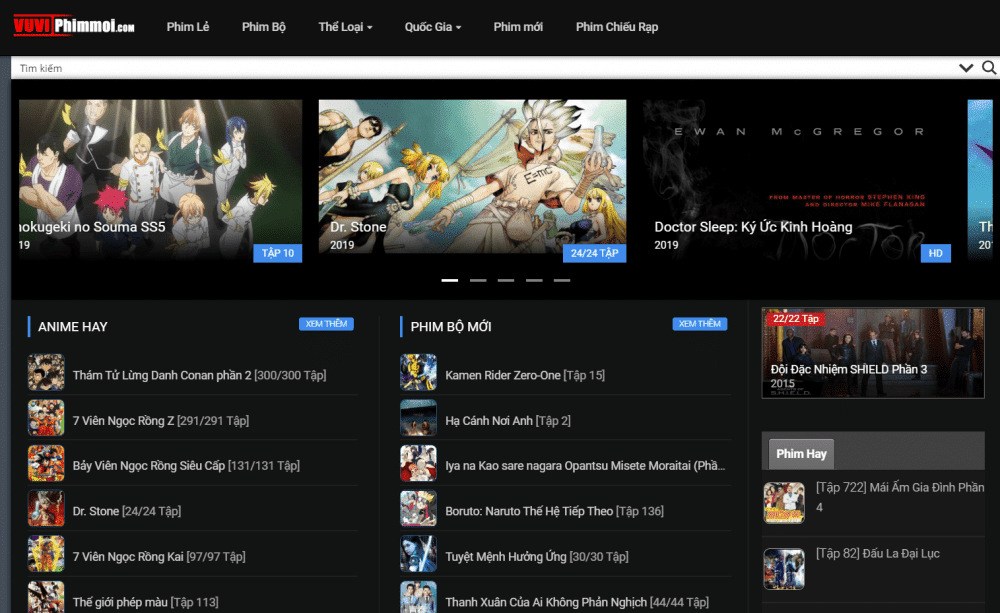Click the magnifier search icon
The height and width of the screenshot is (613, 1000).
point(989,68)
